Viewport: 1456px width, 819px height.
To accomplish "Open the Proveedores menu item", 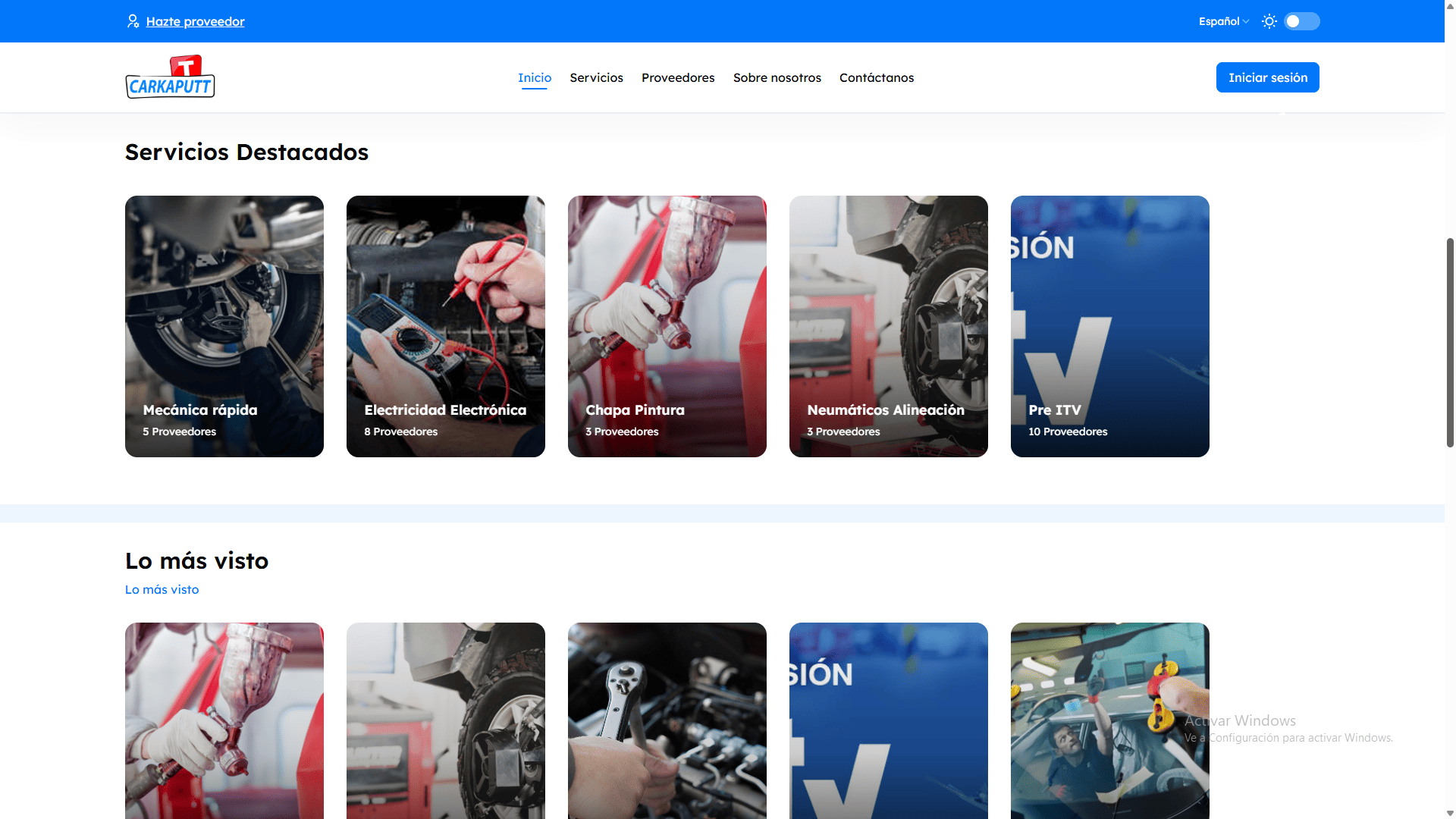I will (x=678, y=77).
